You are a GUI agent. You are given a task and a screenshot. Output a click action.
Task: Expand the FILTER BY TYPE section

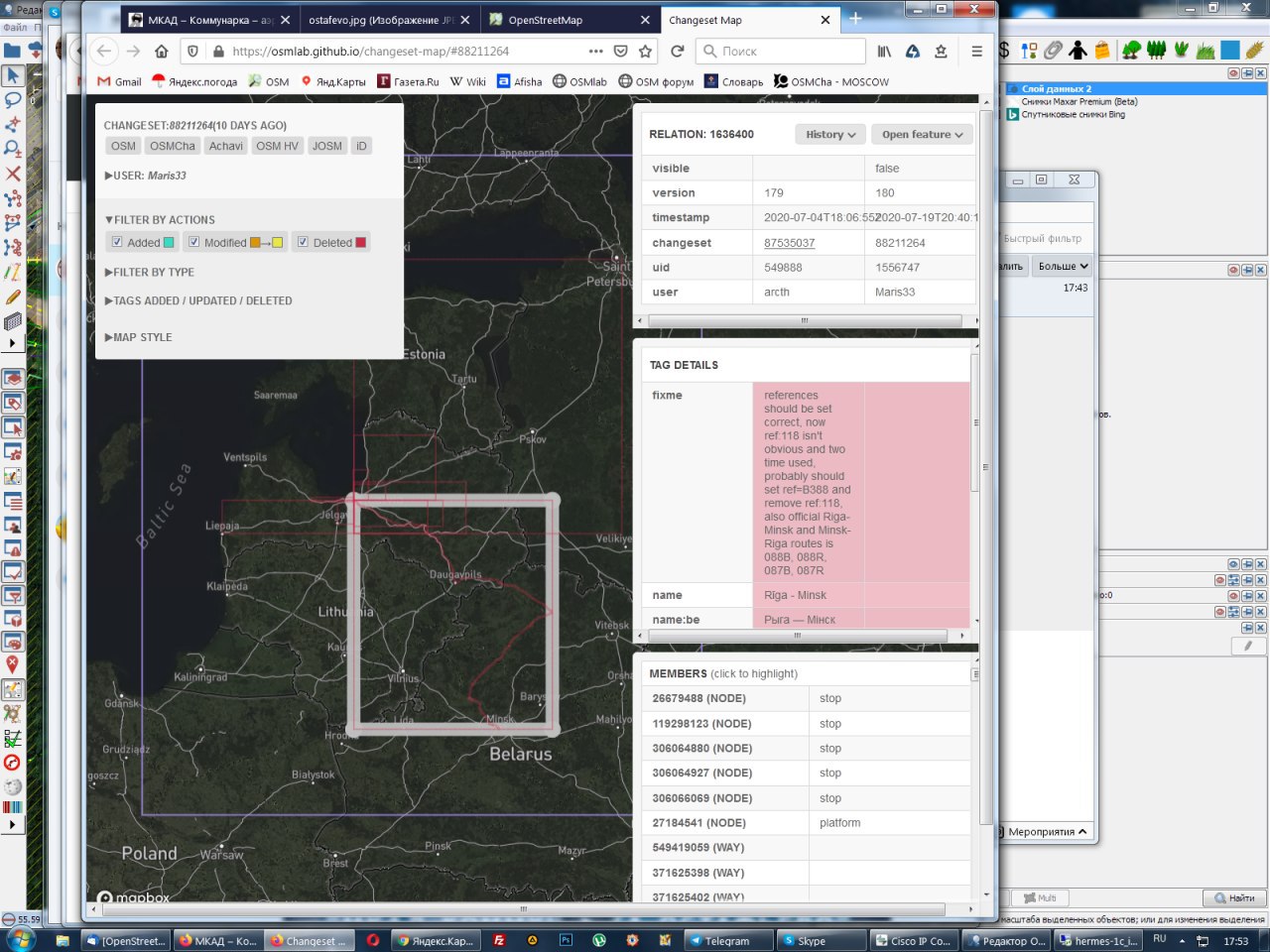coord(150,272)
